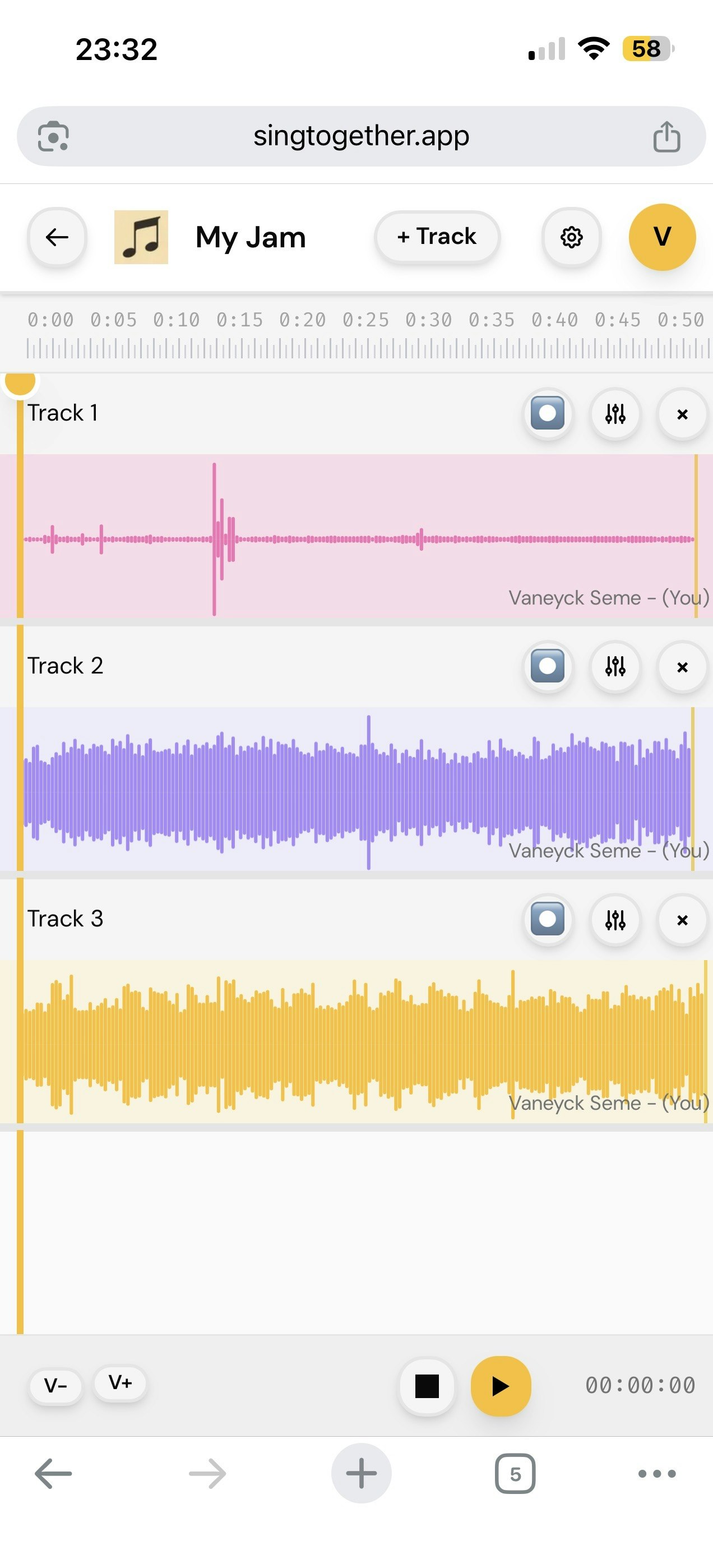The width and height of the screenshot is (713, 1568).
Task: Open the project settings gear
Action: click(x=571, y=237)
